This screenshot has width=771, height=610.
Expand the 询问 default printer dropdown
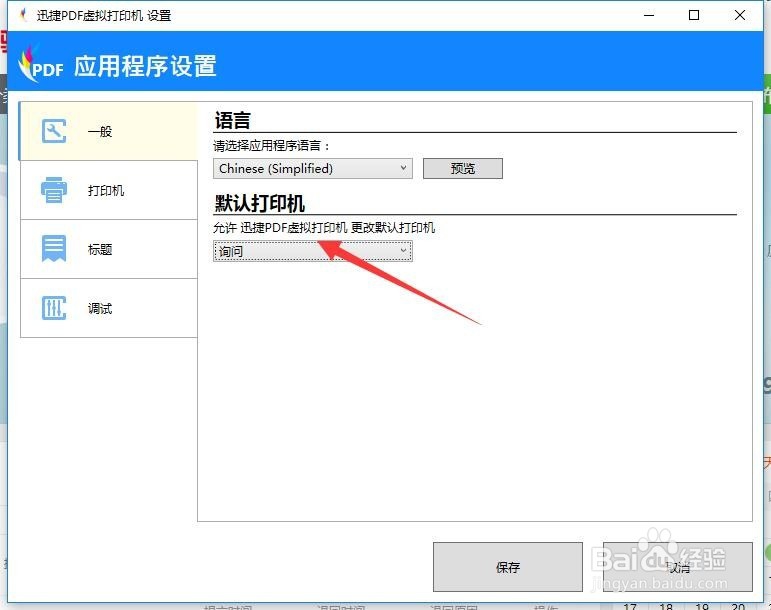click(x=313, y=251)
